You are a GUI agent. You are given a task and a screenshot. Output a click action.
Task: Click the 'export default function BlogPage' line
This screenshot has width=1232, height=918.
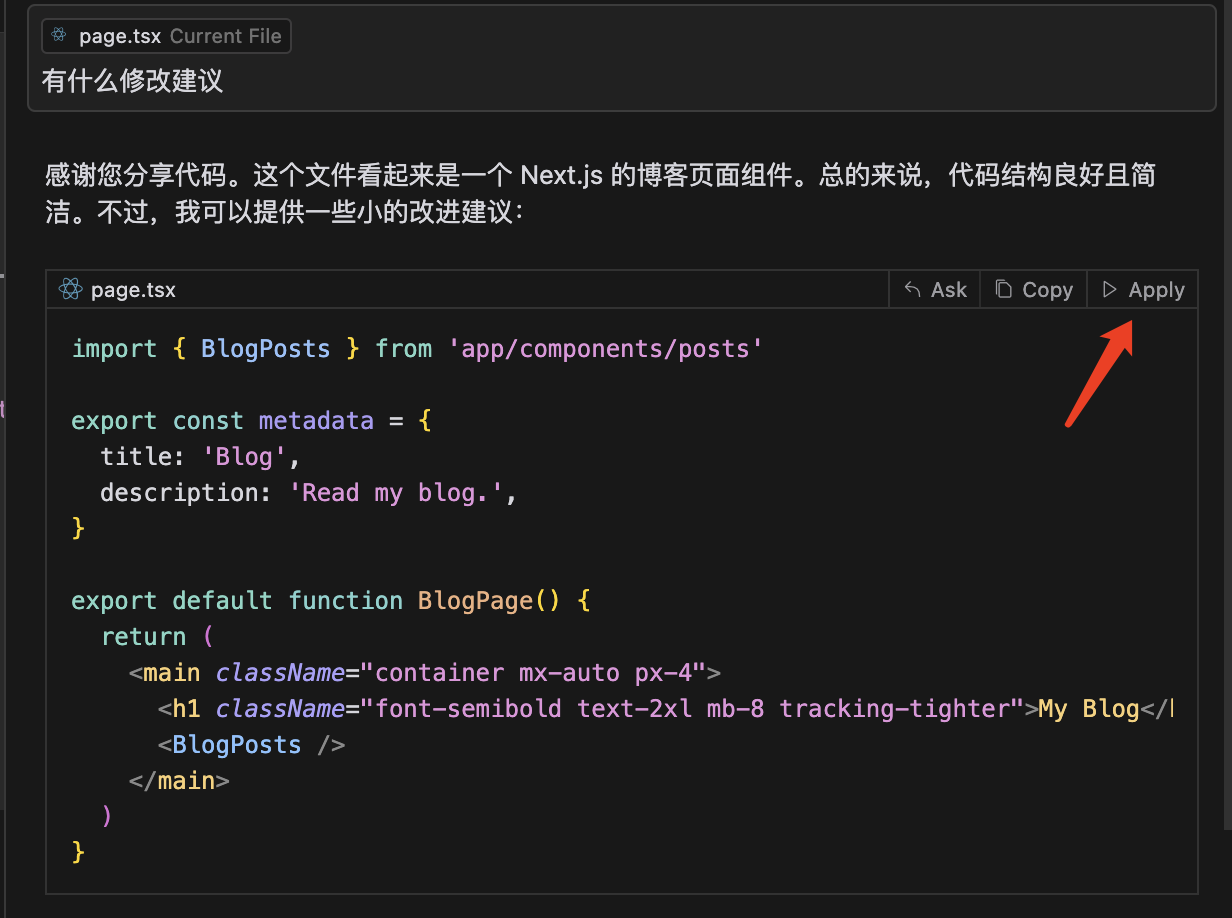click(x=331, y=601)
